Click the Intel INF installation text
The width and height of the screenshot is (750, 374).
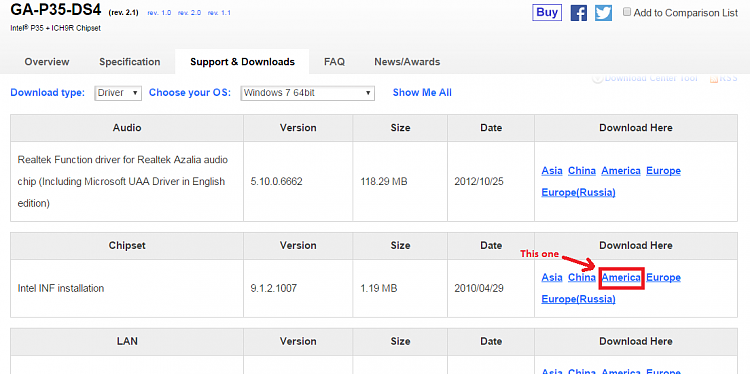click(x=61, y=288)
